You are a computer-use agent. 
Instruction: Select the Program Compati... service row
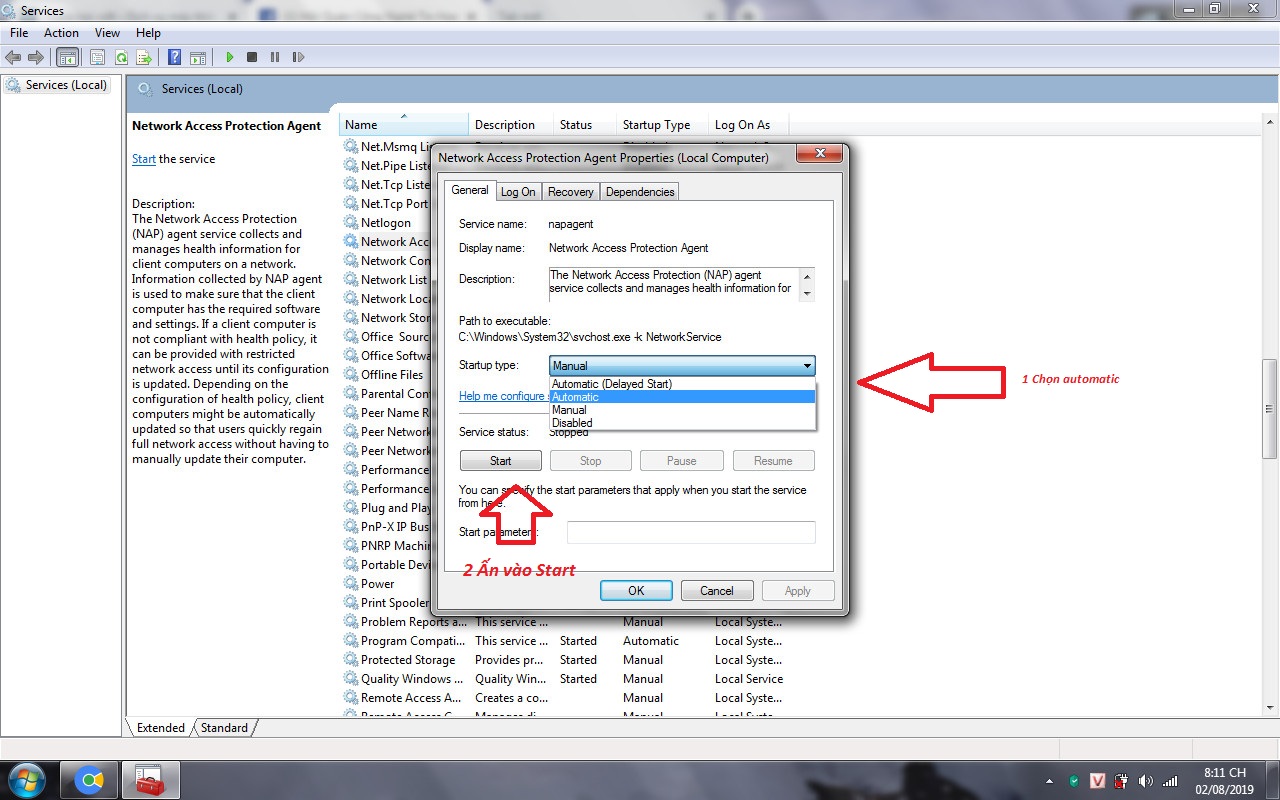point(565,641)
